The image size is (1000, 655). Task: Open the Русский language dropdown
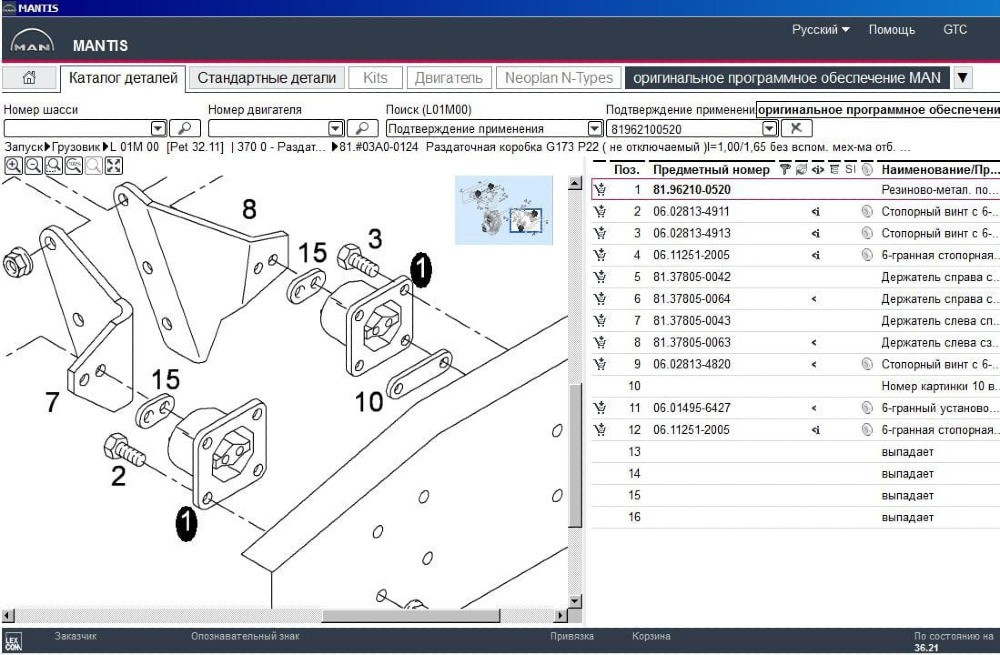coord(820,30)
